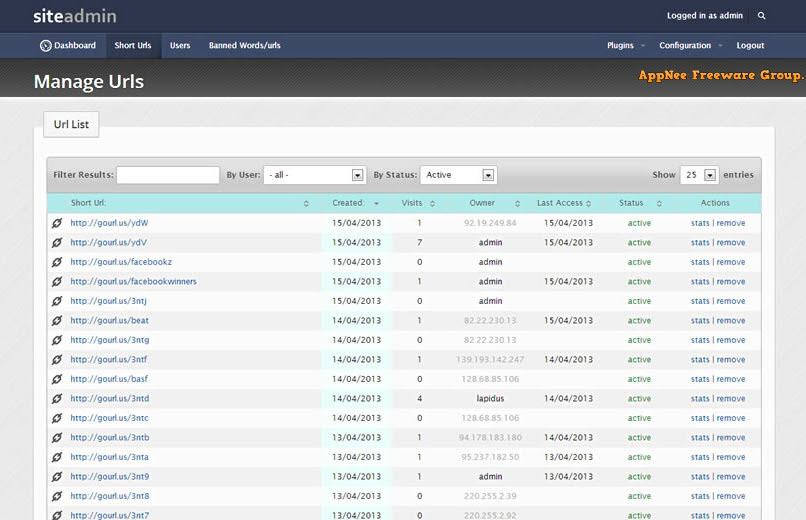Click link icon beside gourl.us/3ntf
This screenshot has height=520, width=806.
coord(57,360)
